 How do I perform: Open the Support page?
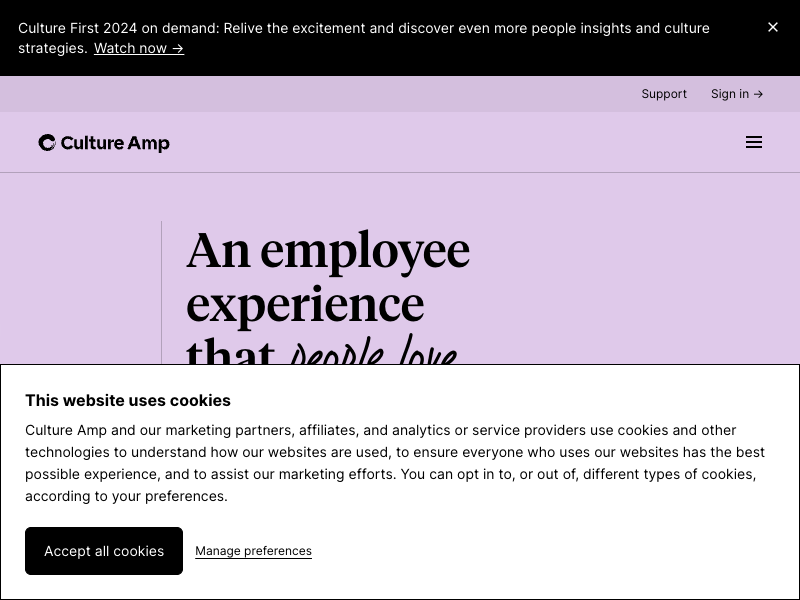[664, 94]
